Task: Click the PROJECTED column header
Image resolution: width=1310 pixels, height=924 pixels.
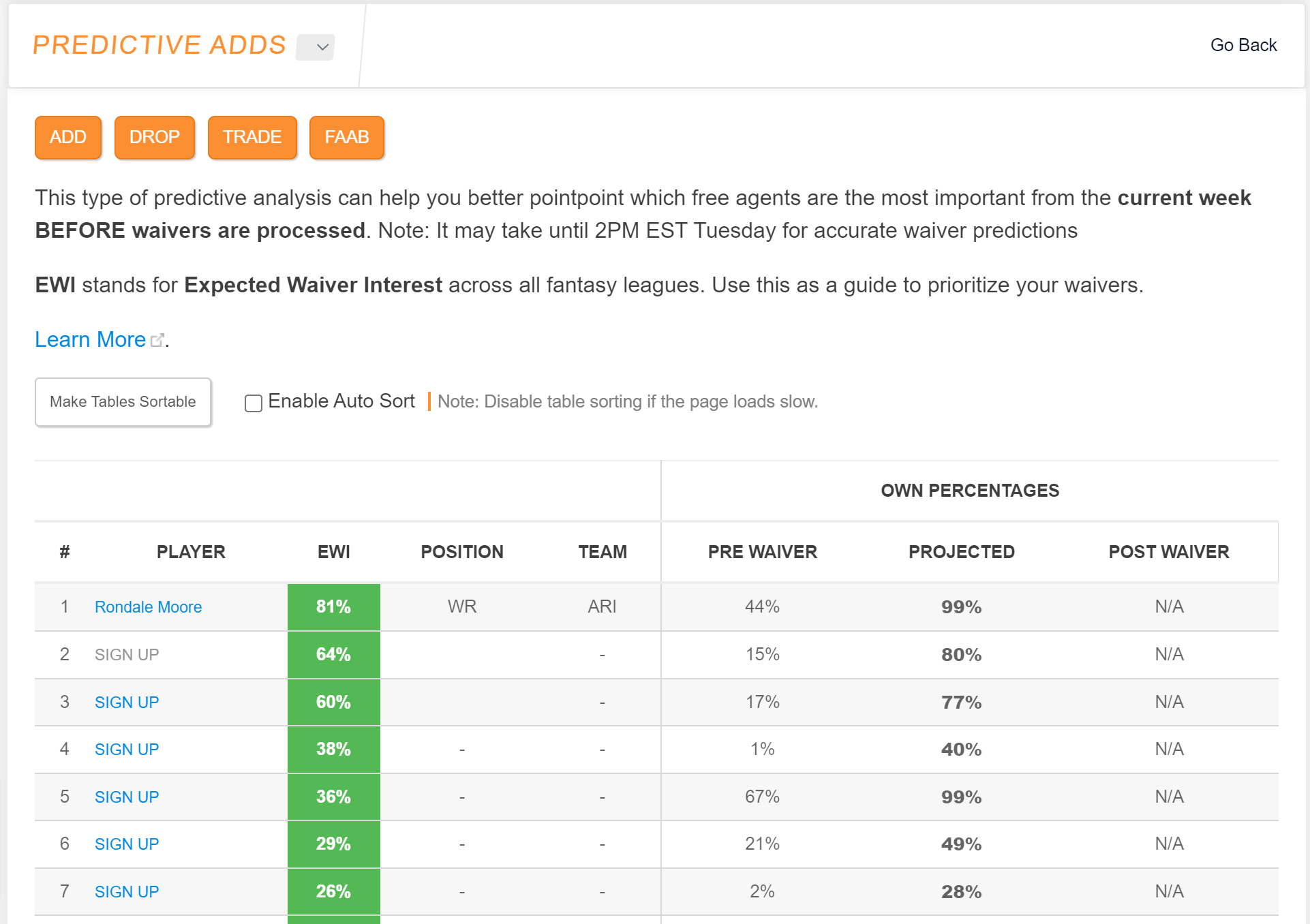Action: click(x=961, y=552)
